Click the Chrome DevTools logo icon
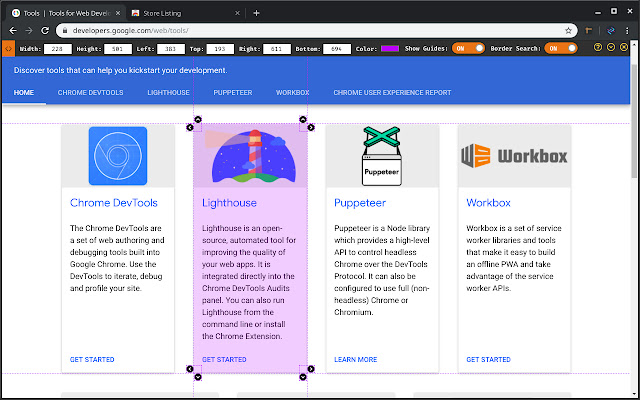 (117, 156)
